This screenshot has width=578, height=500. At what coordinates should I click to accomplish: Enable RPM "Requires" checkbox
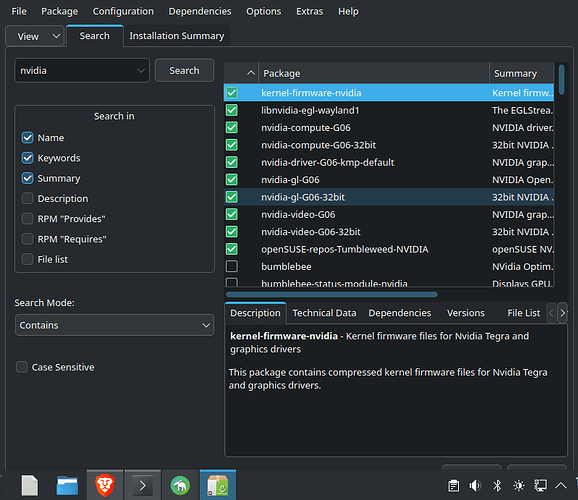pos(27,239)
